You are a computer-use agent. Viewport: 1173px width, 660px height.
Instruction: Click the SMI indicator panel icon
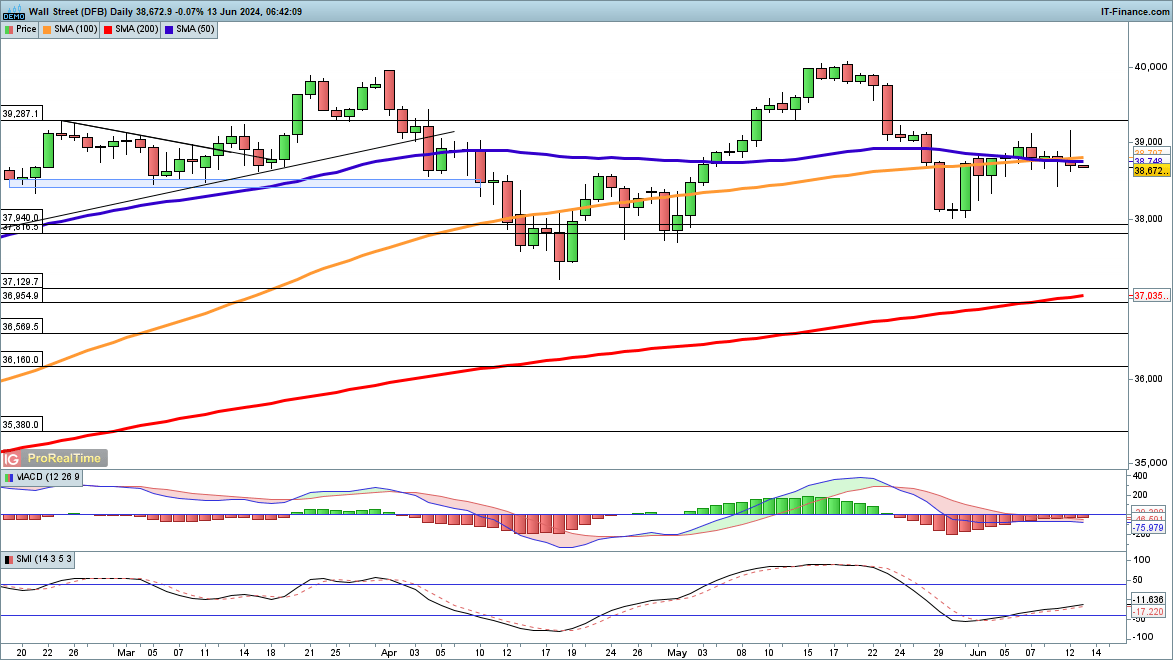point(9,560)
